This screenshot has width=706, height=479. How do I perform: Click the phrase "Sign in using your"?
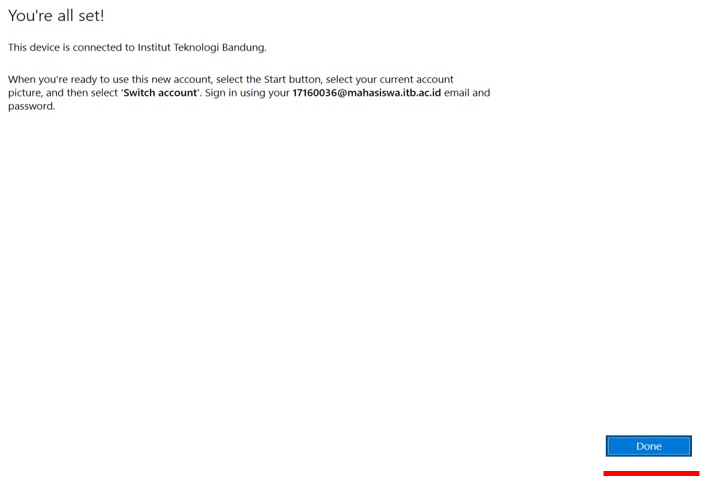click(x=247, y=93)
